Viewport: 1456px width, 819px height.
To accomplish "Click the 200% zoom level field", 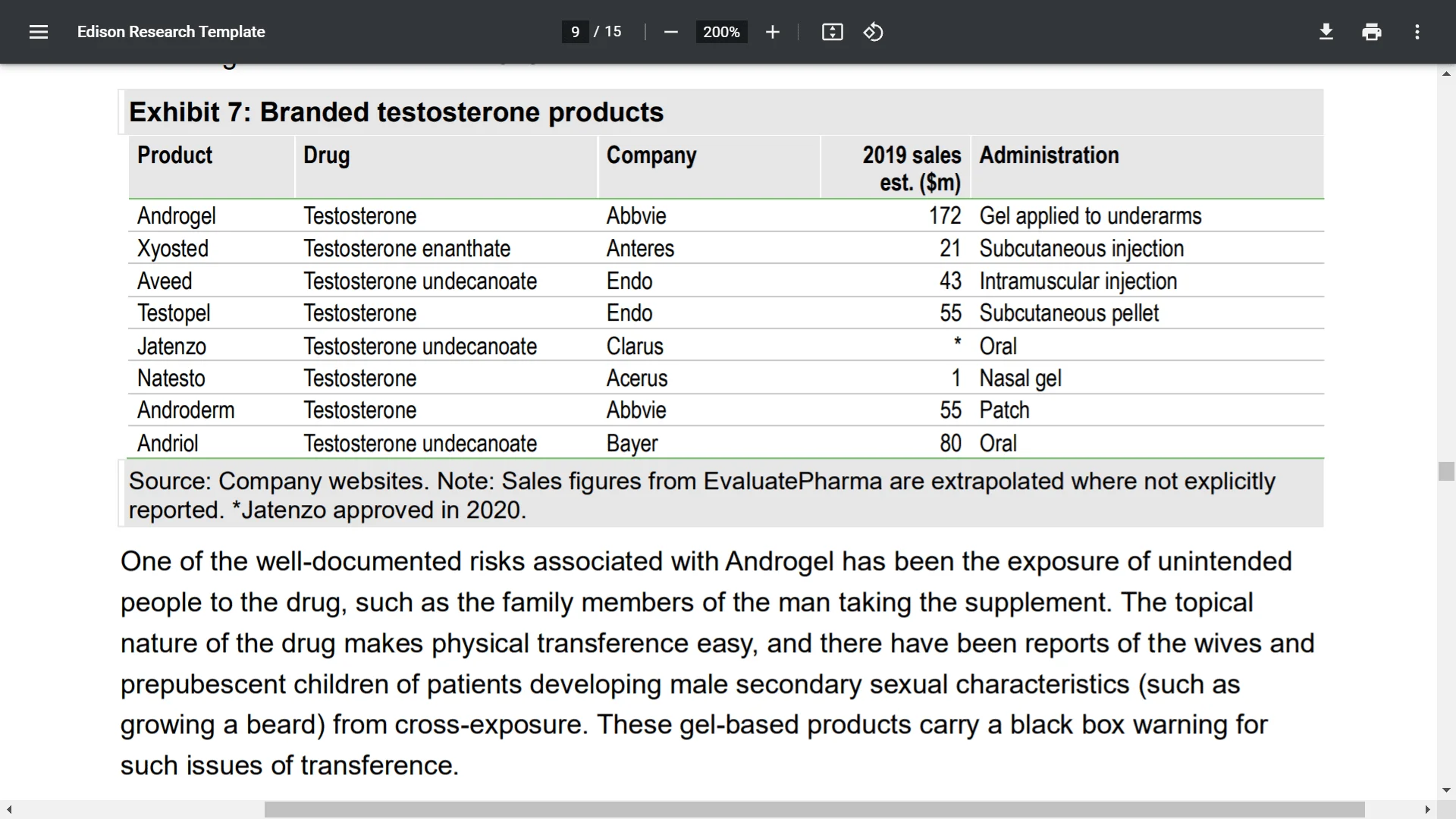I will coord(721,32).
